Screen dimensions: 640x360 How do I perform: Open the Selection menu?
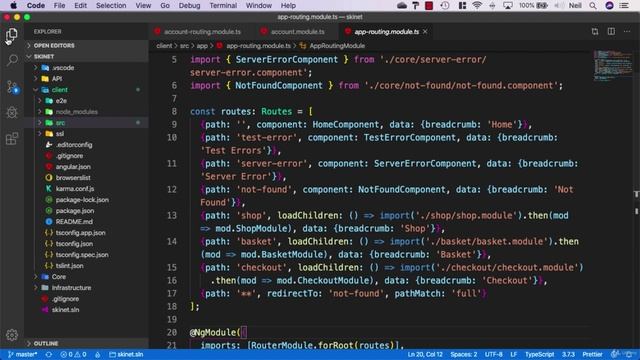click(111, 6)
